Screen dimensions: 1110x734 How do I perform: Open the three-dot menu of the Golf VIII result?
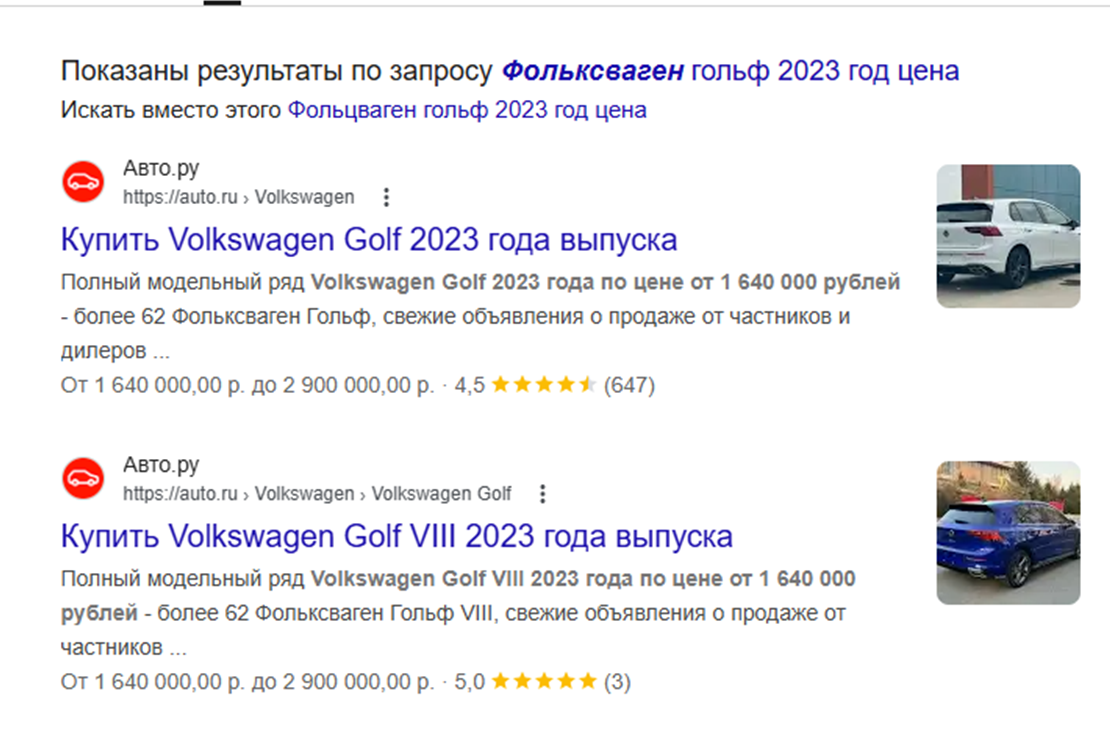(x=543, y=494)
